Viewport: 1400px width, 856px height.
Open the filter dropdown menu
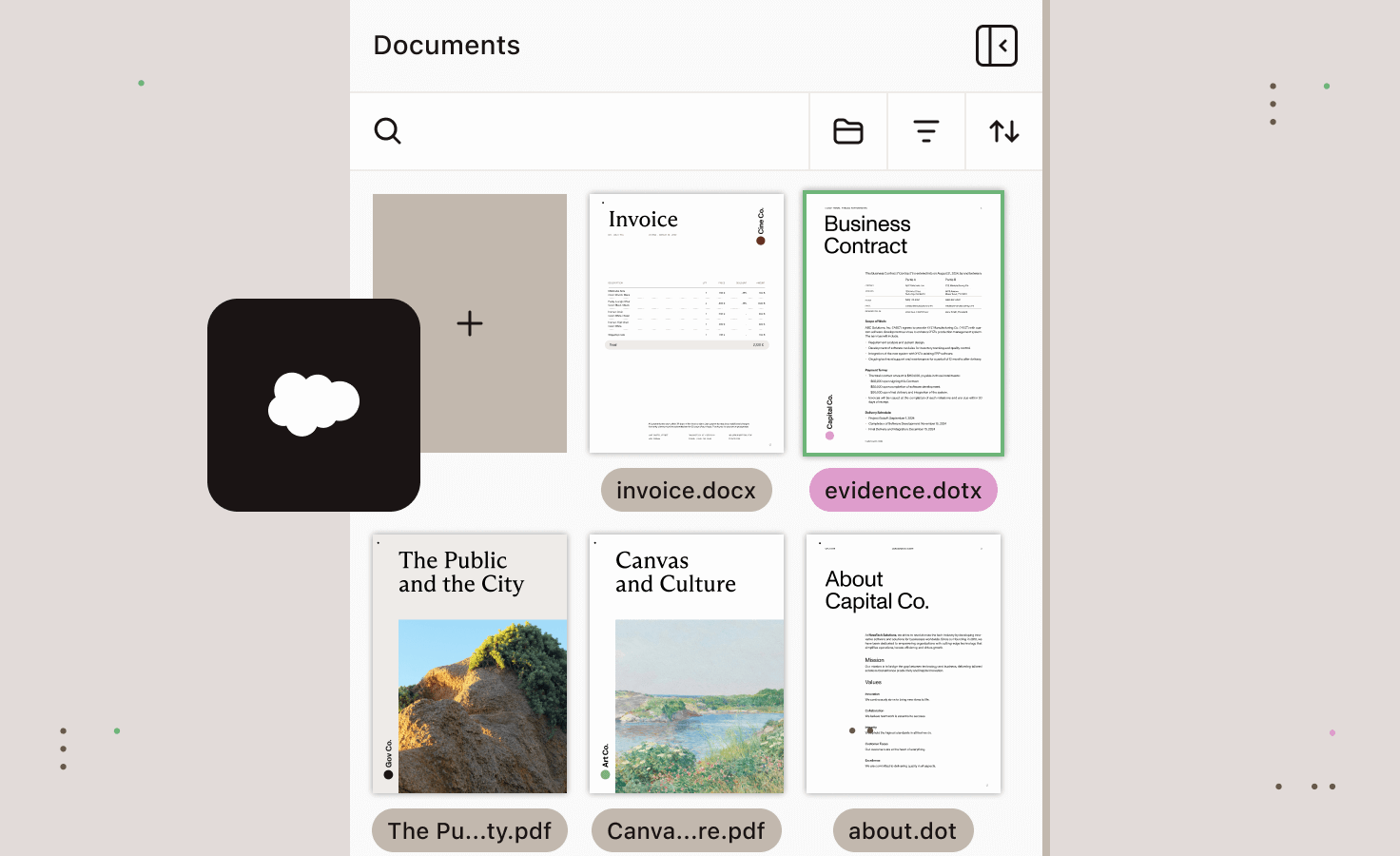pos(925,131)
